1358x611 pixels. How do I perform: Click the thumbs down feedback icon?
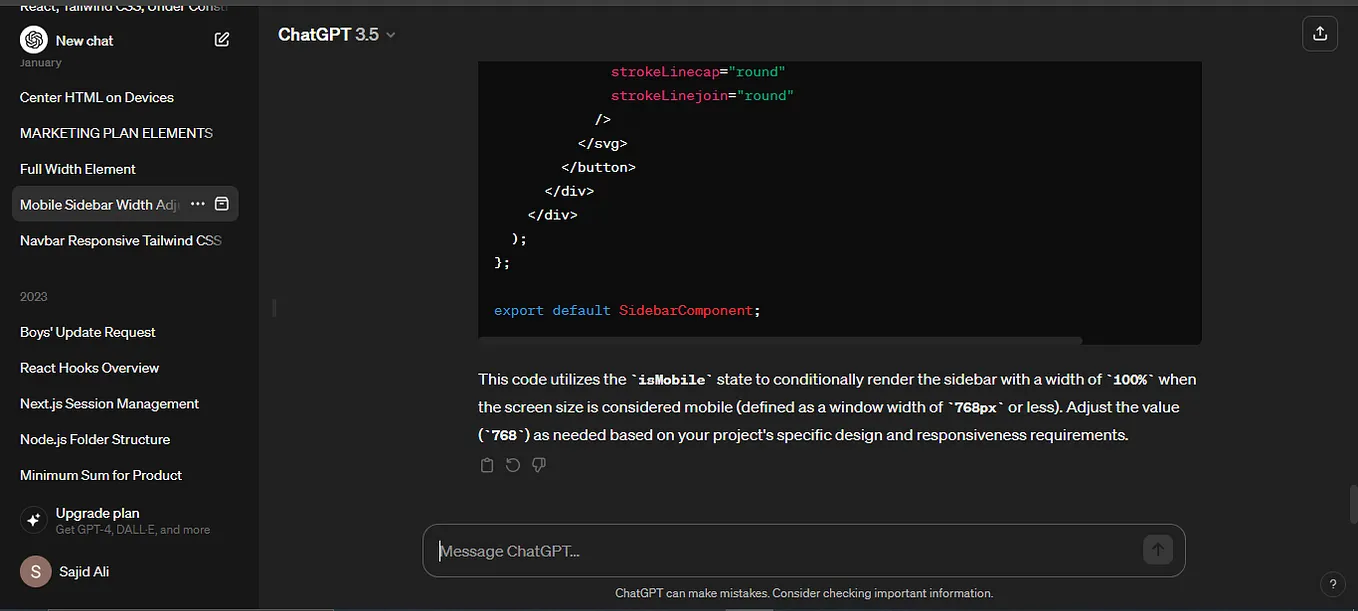click(x=539, y=465)
